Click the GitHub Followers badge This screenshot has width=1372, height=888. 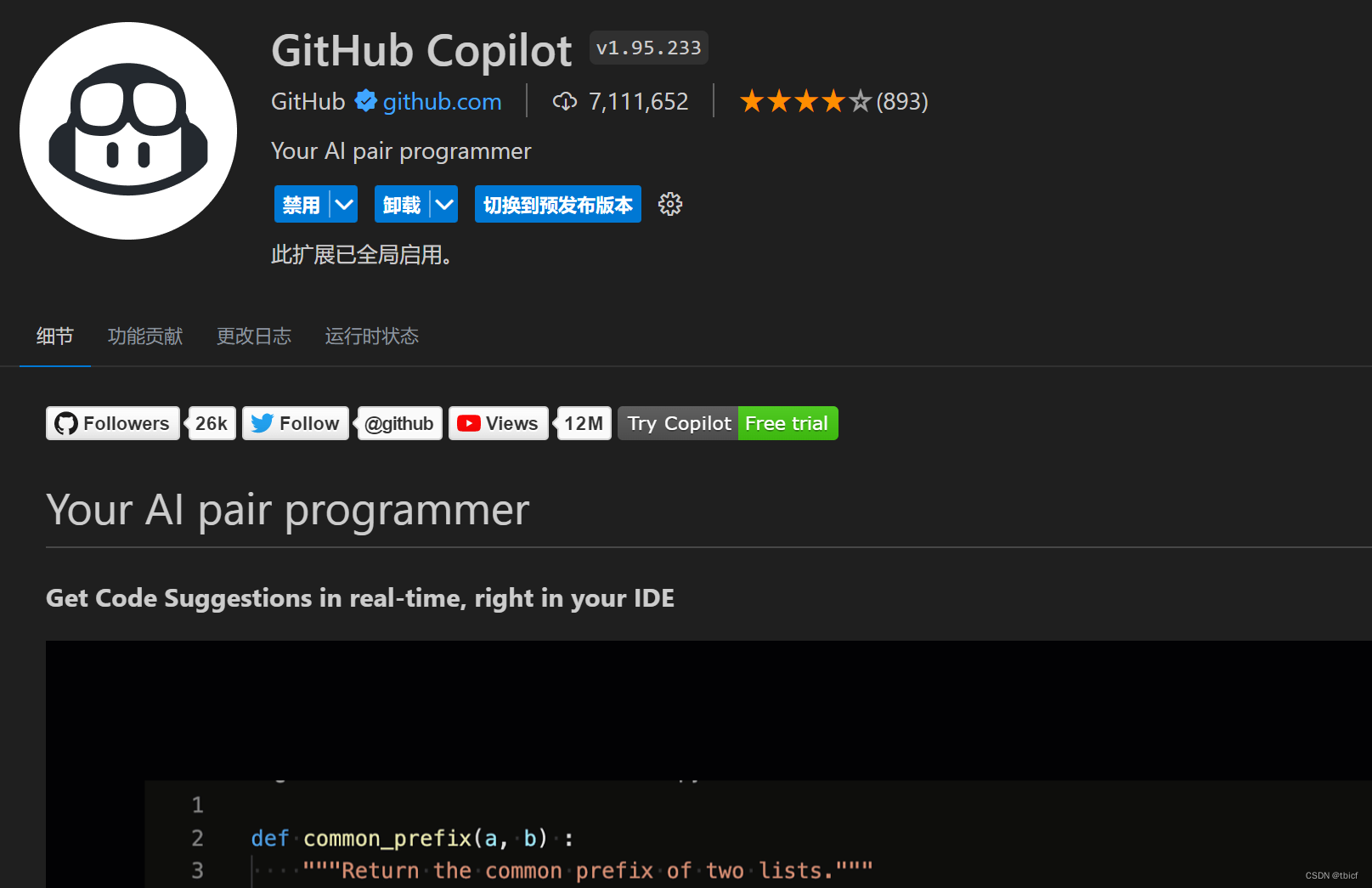pyautogui.click(x=113, y=423)
